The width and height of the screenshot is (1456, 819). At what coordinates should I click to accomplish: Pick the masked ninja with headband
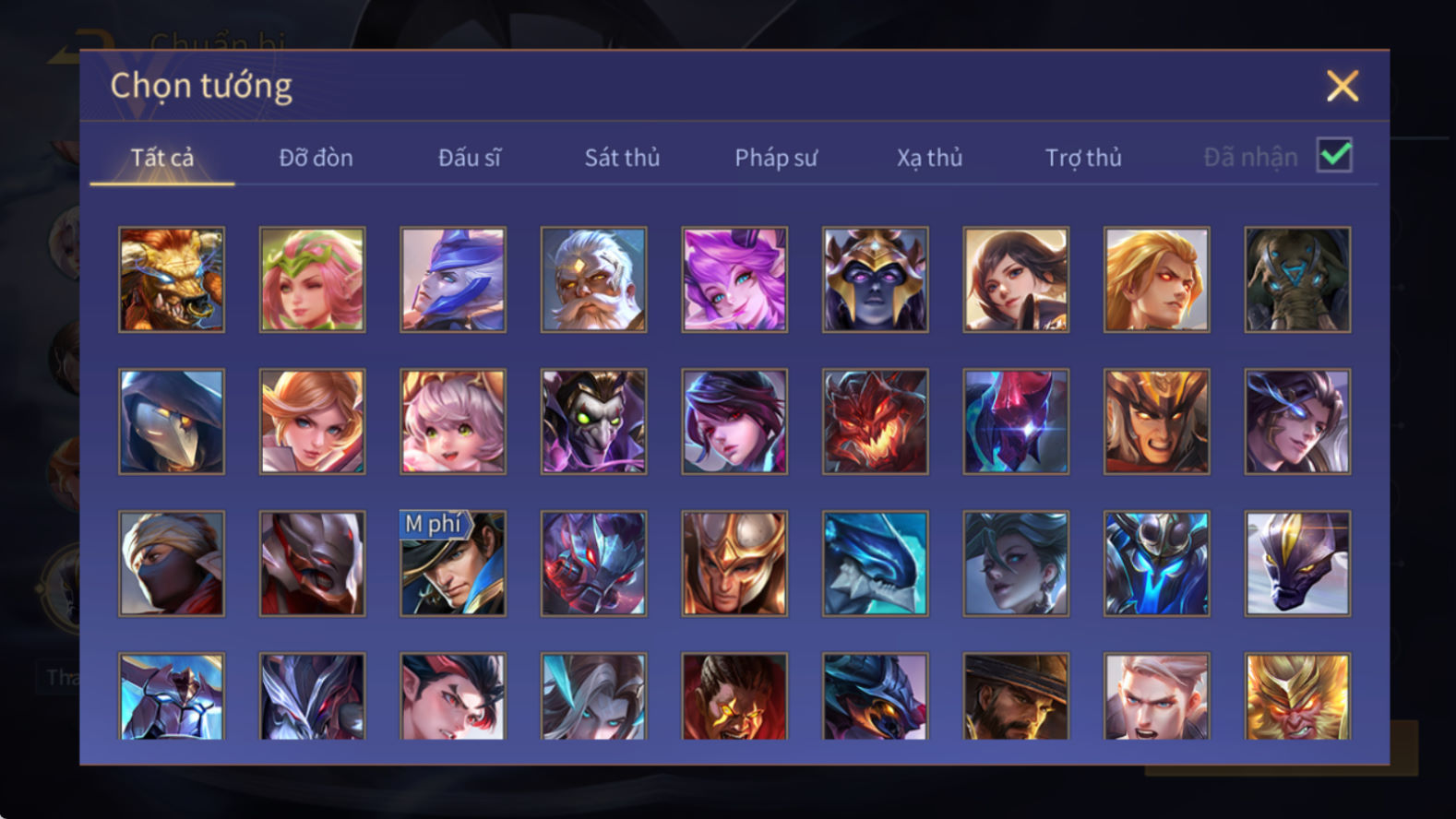point(172,564)
